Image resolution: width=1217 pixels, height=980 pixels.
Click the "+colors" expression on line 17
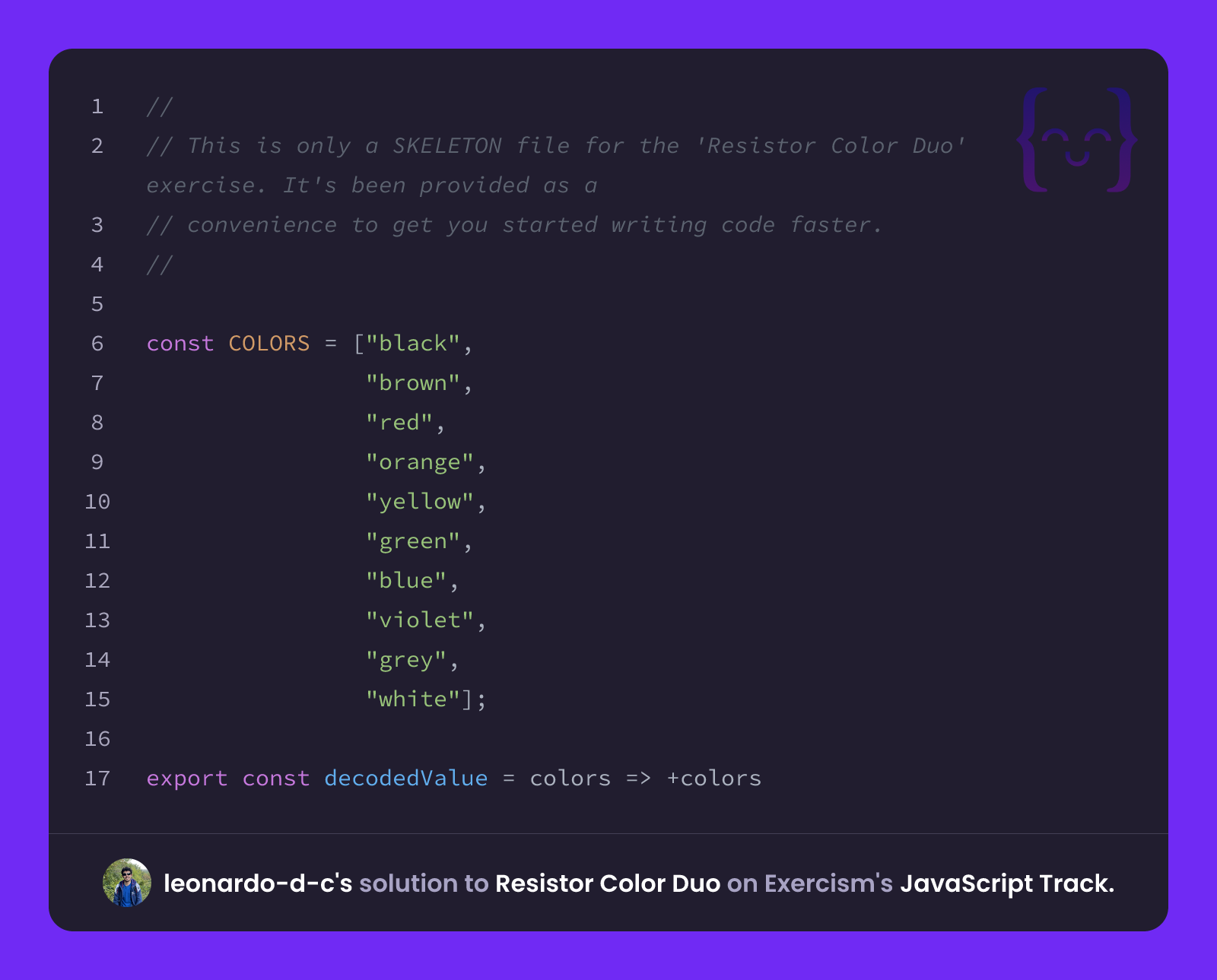coord(713,779)
